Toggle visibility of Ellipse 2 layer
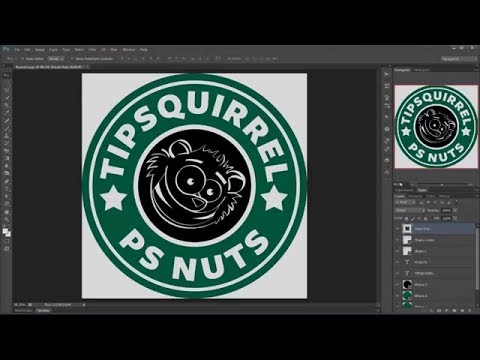 coord(397,296)
